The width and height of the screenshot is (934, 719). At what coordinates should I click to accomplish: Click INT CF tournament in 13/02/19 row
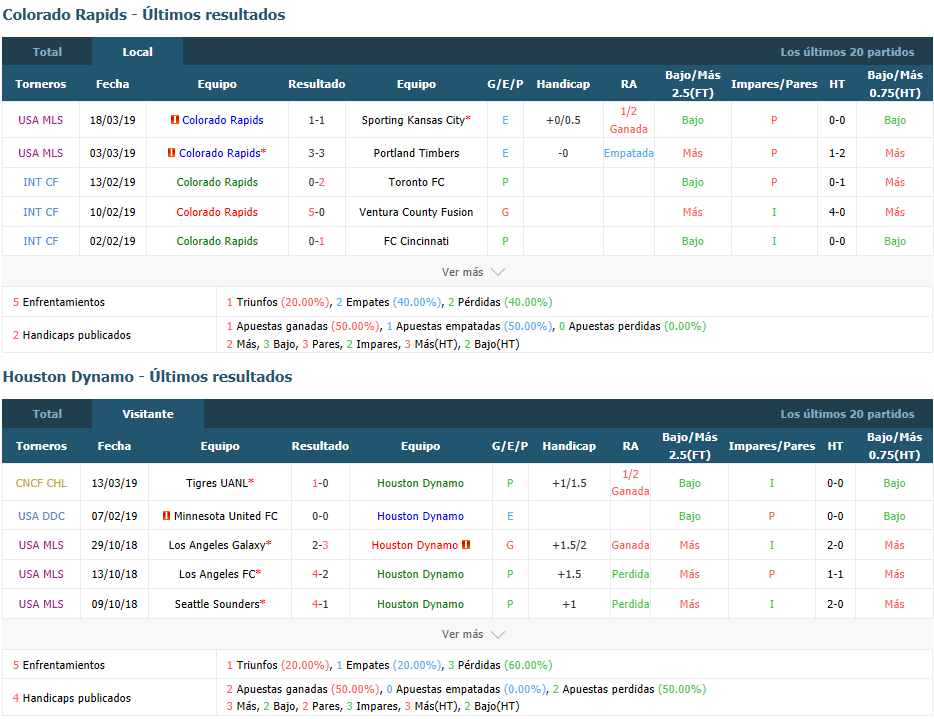(x=41, y=182)
